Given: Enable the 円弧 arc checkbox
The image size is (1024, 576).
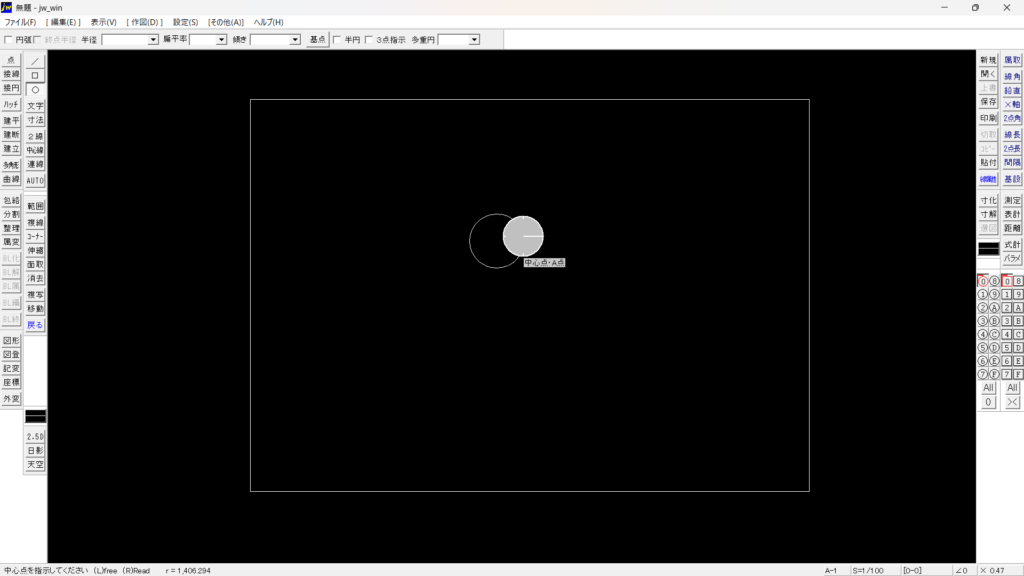Looking at the screenshot, I should click(9, 40).
